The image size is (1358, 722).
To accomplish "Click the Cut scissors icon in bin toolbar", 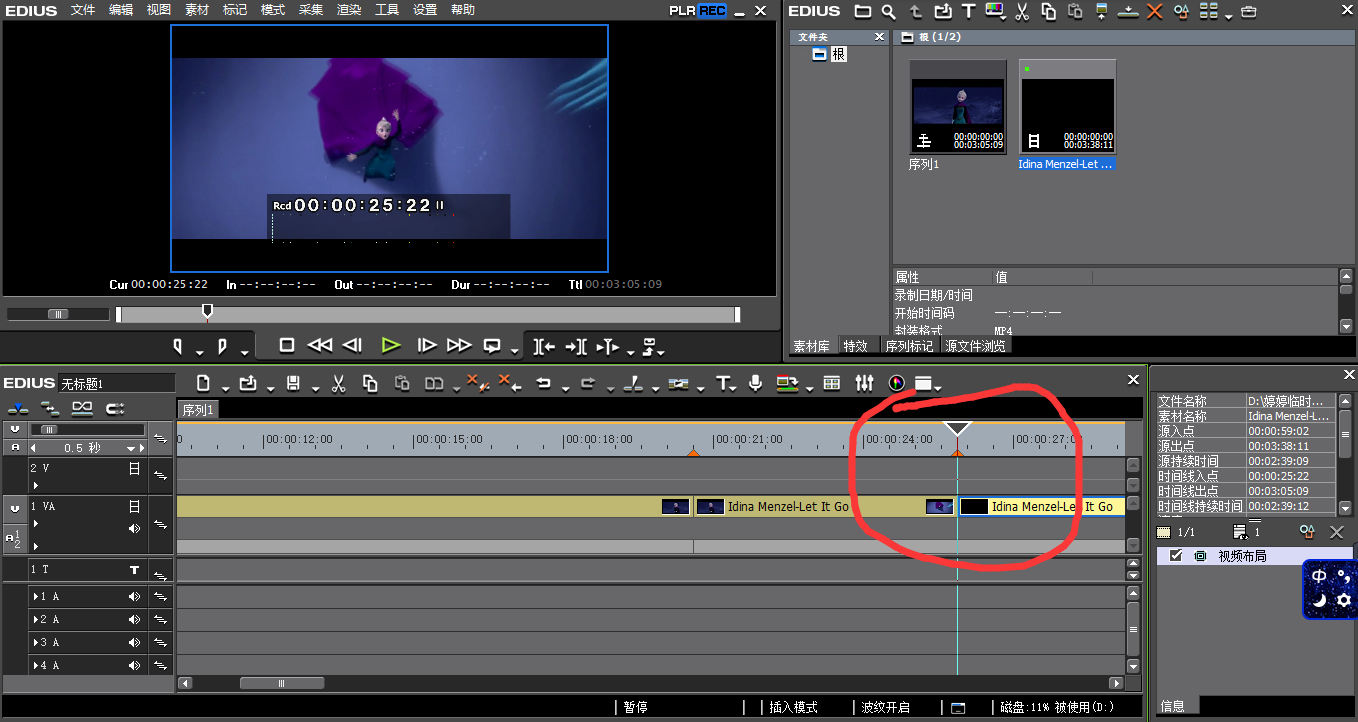I will pyautogui.click(x=1022, y=12).
